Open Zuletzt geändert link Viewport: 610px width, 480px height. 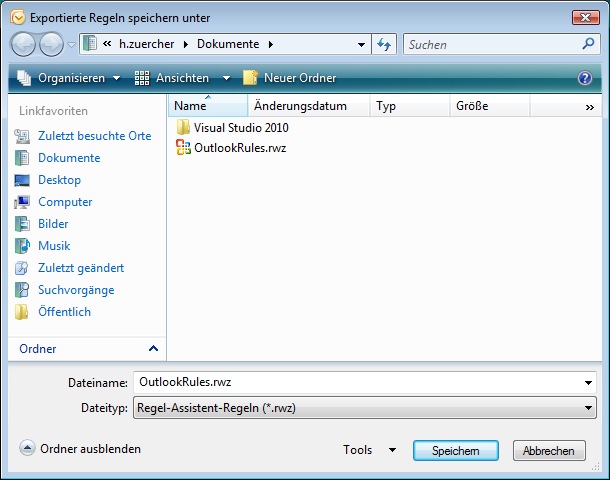coord(81,268)
